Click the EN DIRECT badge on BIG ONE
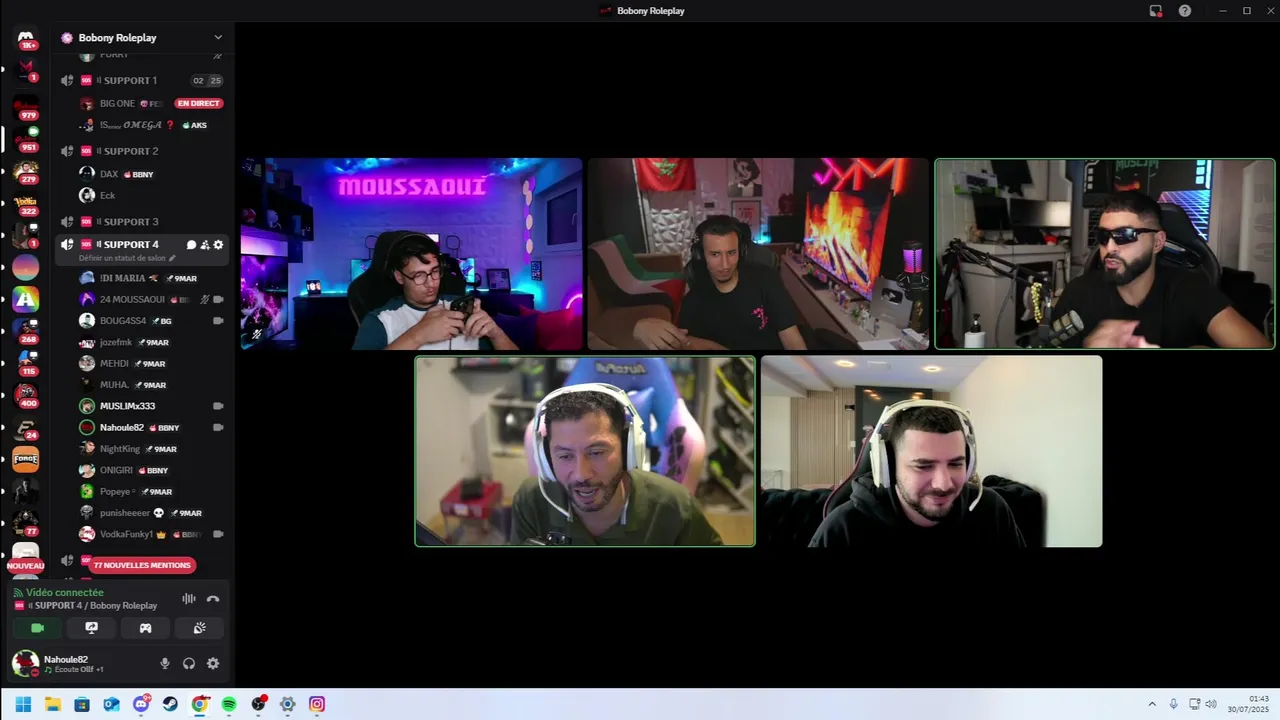The image size is (1280, 720). (x=198, y=103)
